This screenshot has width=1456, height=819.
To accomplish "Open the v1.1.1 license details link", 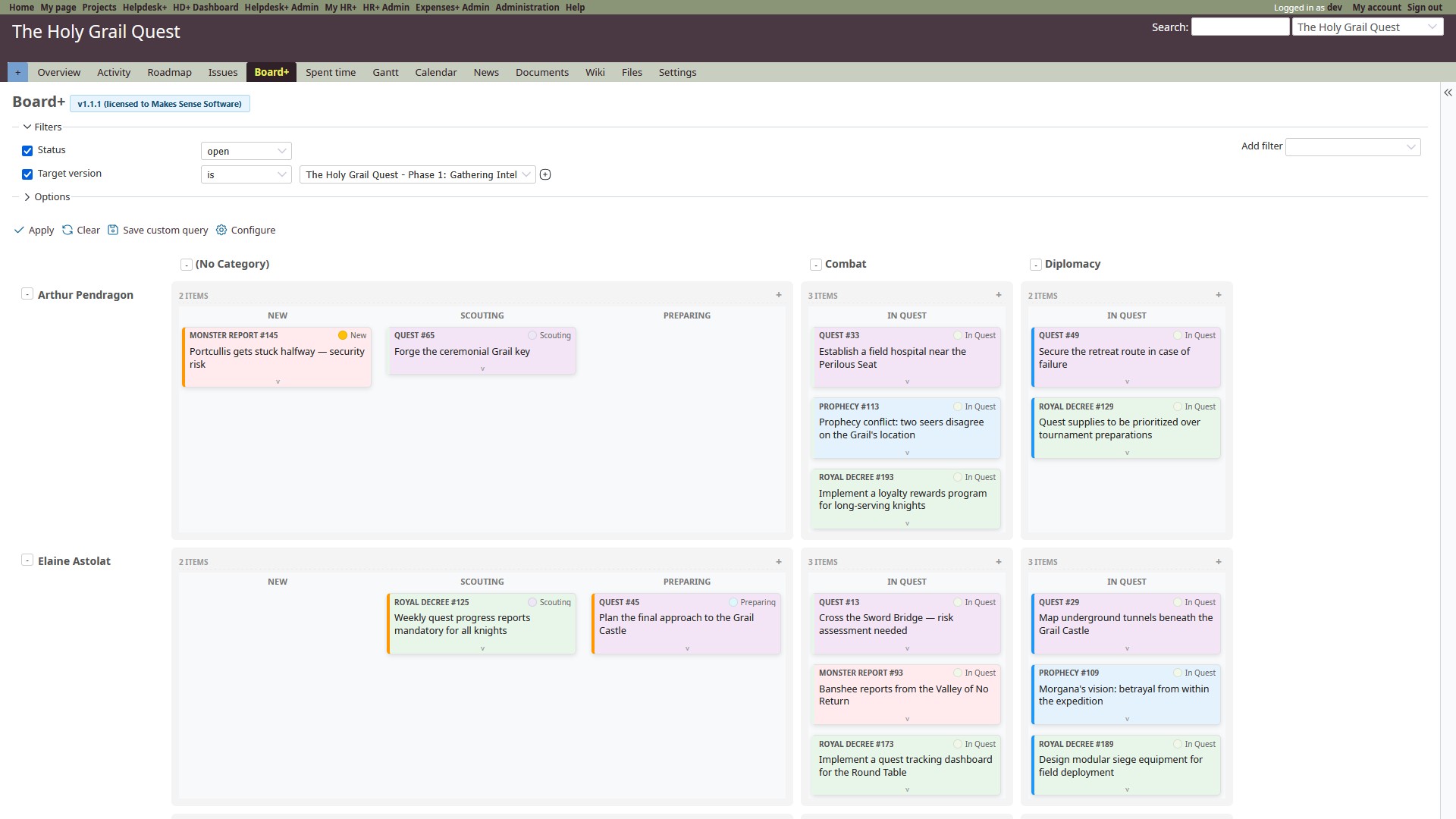I will coord(159,103).
